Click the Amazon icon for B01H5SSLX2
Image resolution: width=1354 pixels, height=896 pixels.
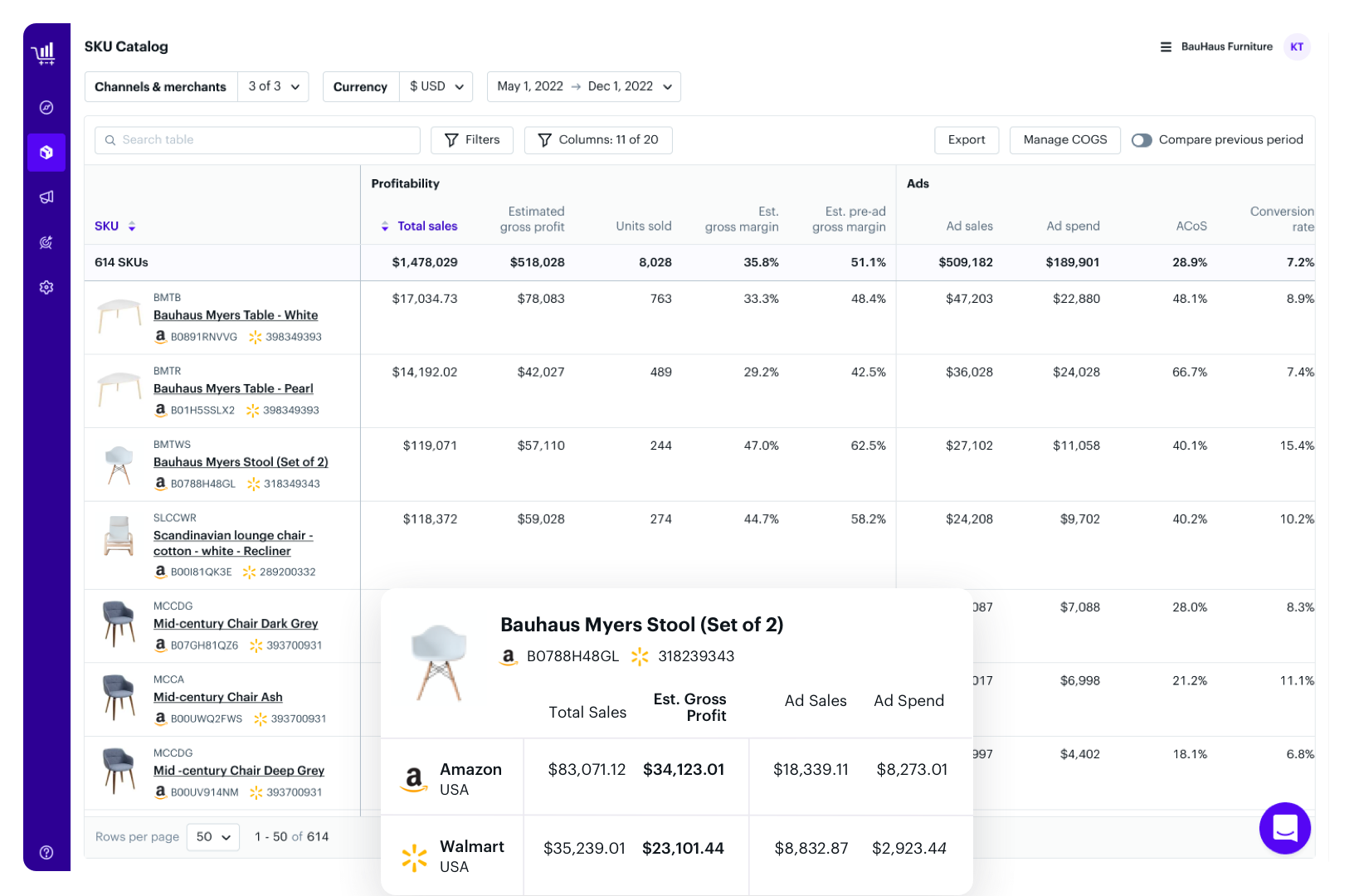pyautogui.click(x=160, y=409)
